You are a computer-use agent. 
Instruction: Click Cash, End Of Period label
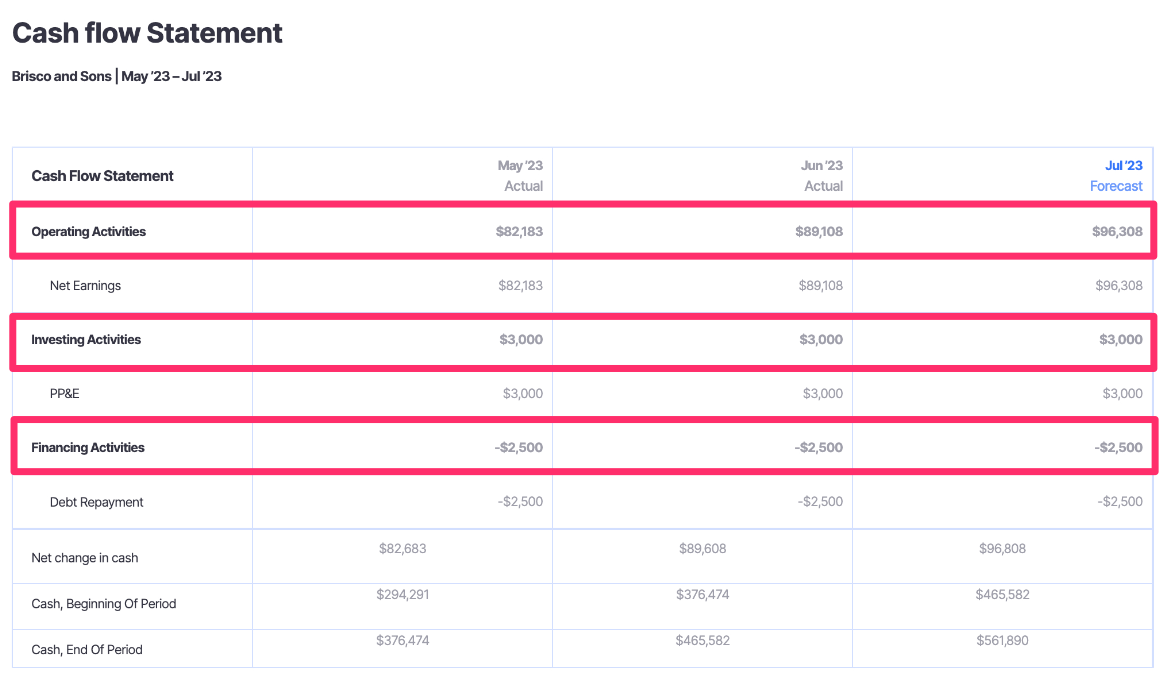tap(87, 650)
